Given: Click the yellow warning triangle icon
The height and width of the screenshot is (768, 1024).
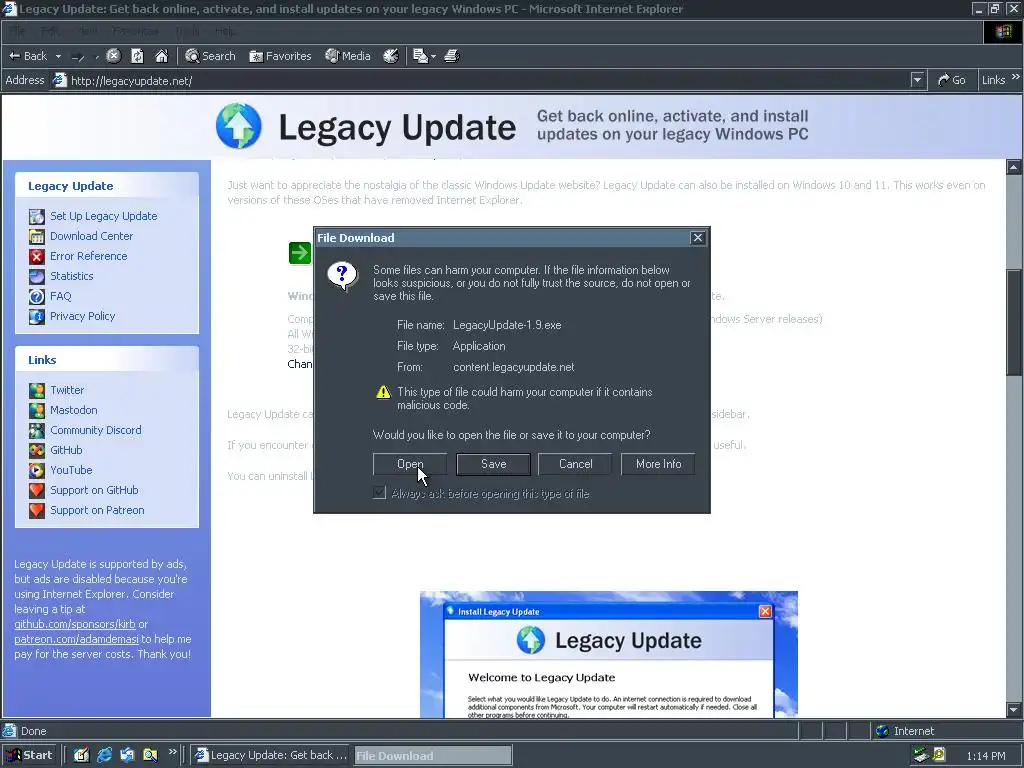Looking at the screenshot, I should tap(383, 392).
